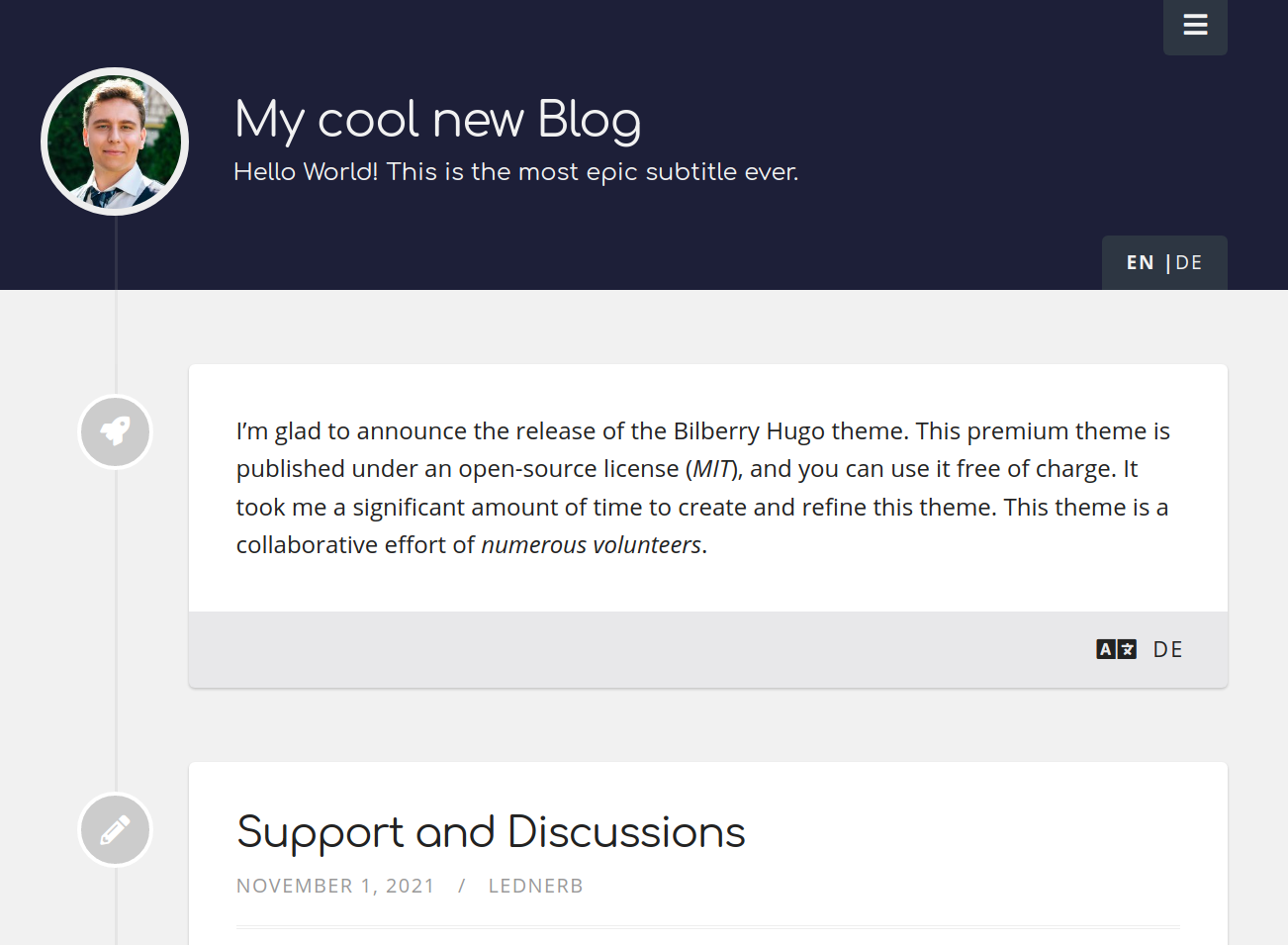Click the November 1, 2021 date
This screenshot has width=1288, height=945.
pyautogui.click(x=335, y=886)
